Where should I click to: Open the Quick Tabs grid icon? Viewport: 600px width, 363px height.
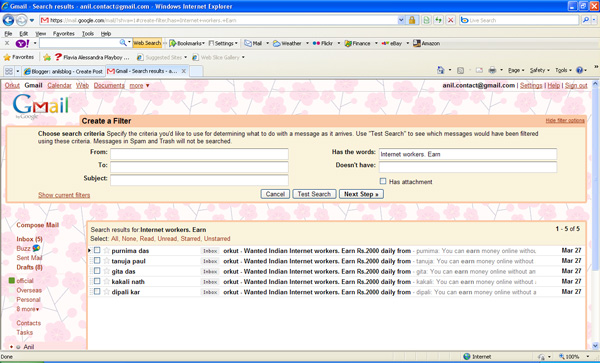(x=9, y=71)
